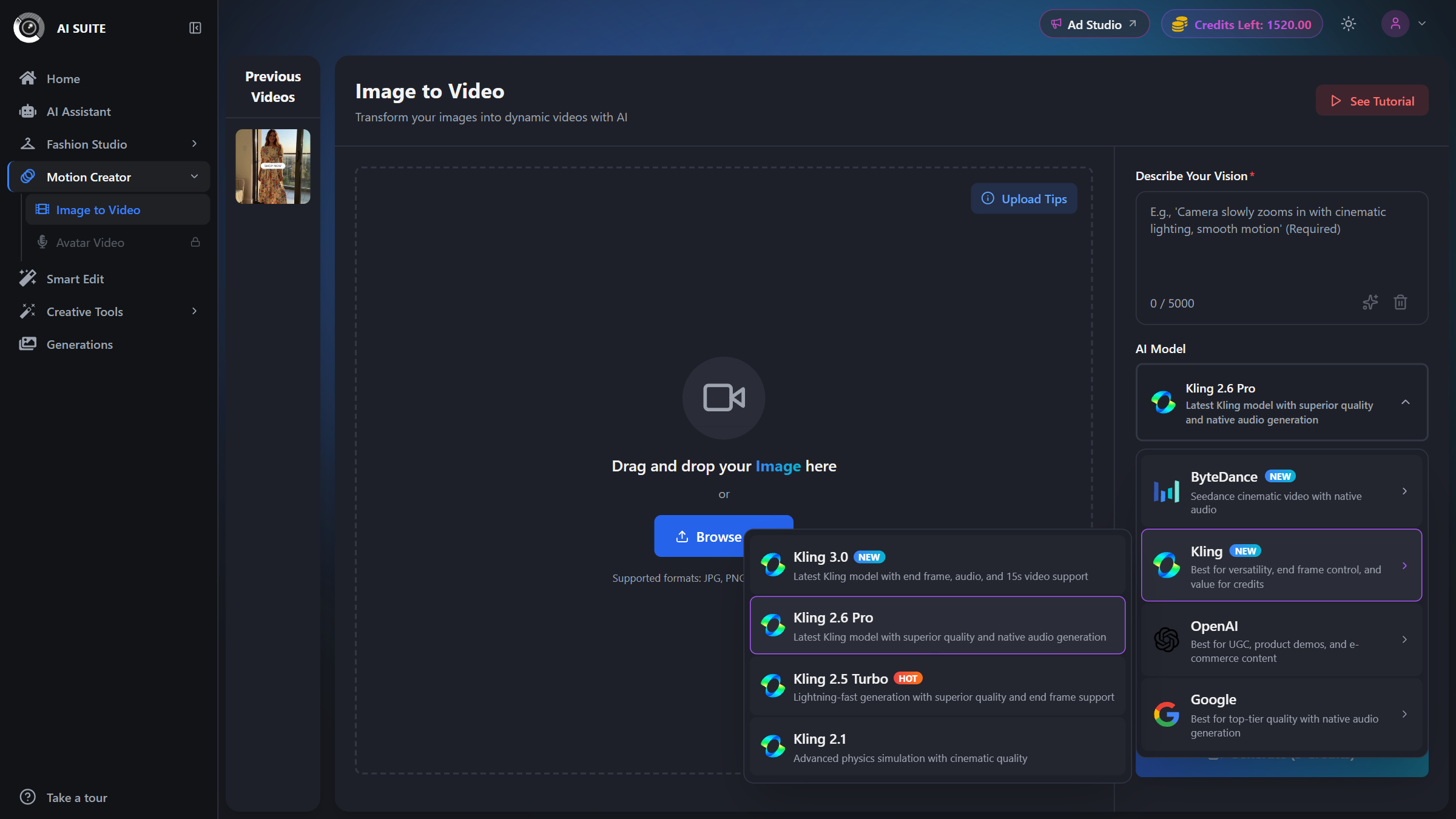Click the Upload Tips info icon
Viewport: 1456px width, 819px height.
pyautogui.click(x=988, y=198)
